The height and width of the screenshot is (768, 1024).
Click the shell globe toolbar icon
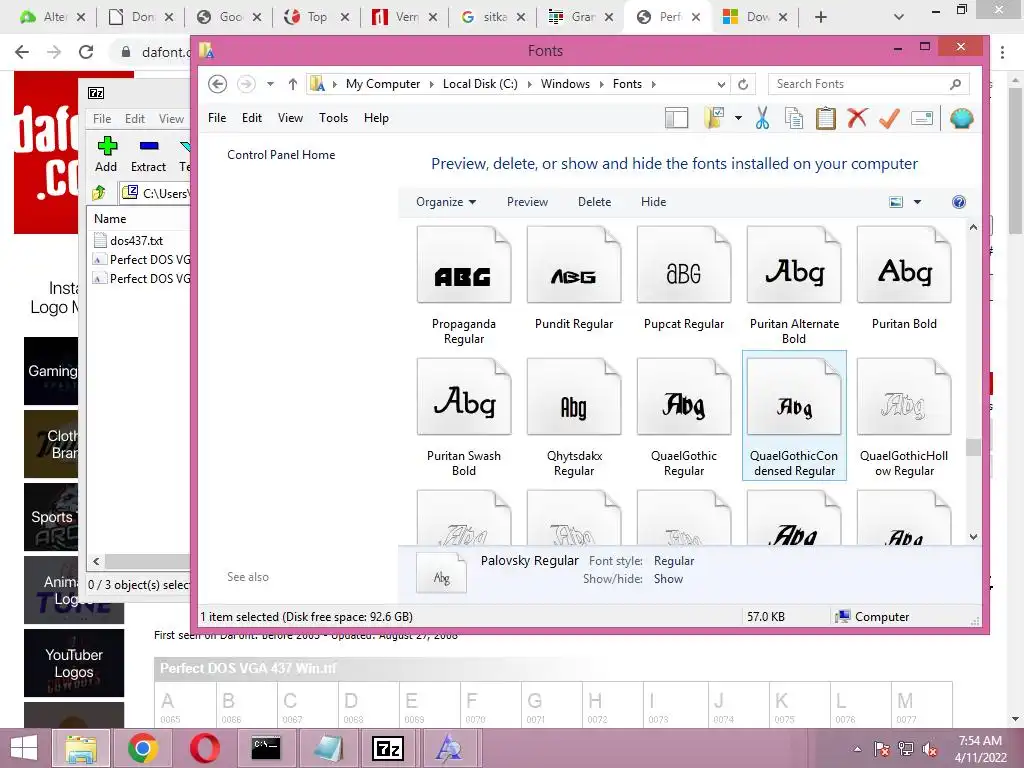[961, 118]
